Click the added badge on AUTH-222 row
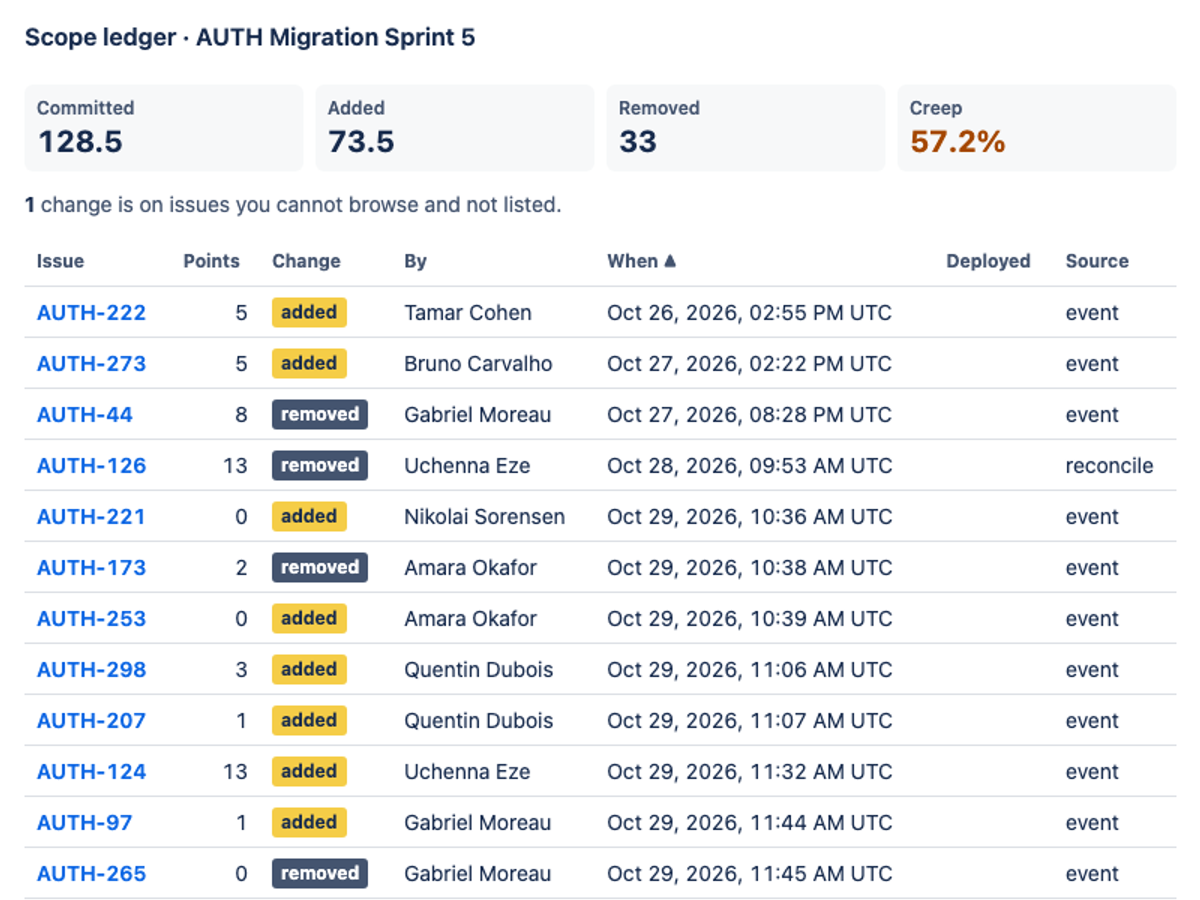 pyautogui.click(x=309, y=312)
